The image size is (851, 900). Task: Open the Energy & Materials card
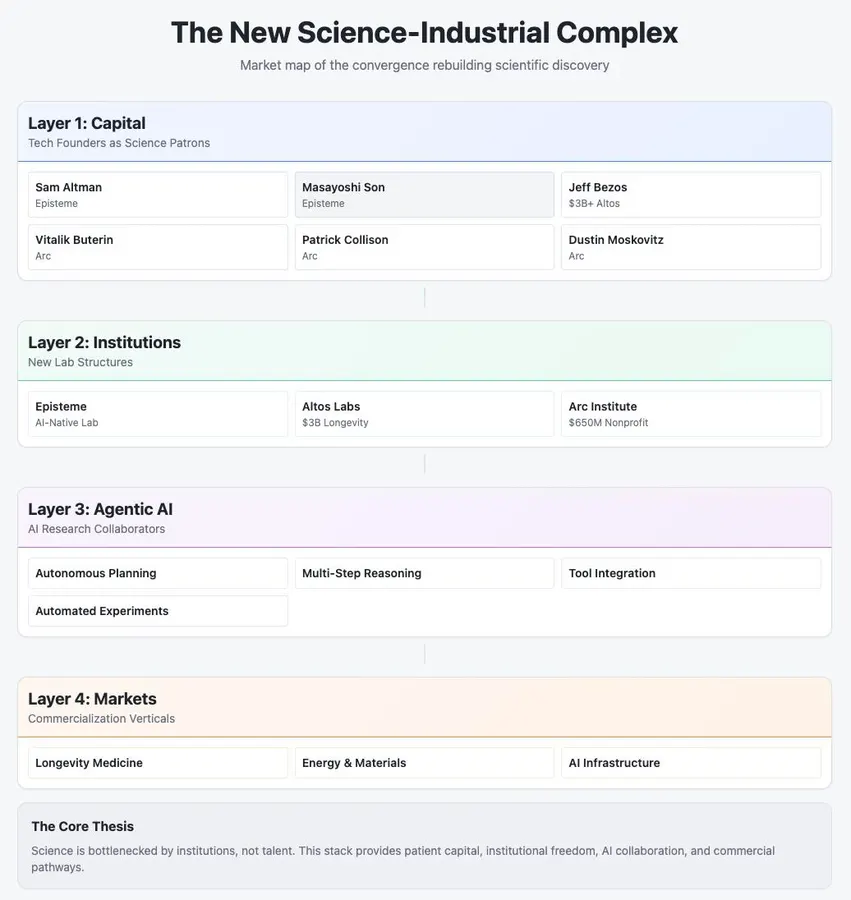click(424, 763)
